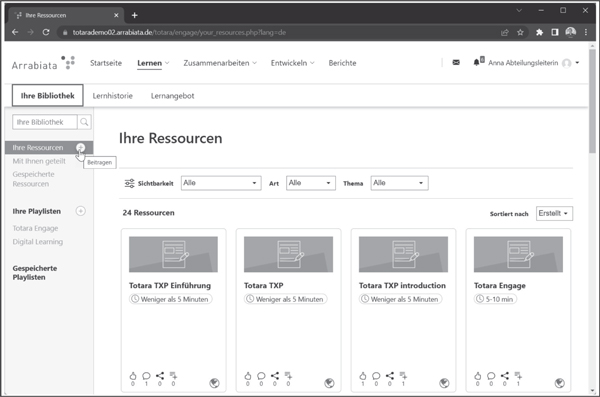The height and width of the screenshot is (397, 600).
Task: Open Gespeicherte Playlisten
Action: coord(34,273)
